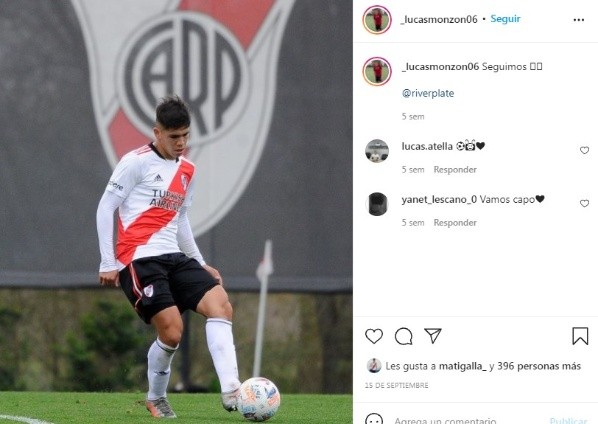Open _lucasmonzon06 header profile picture
This screenshot has height=424, width=598.
[x=377, y=20]
